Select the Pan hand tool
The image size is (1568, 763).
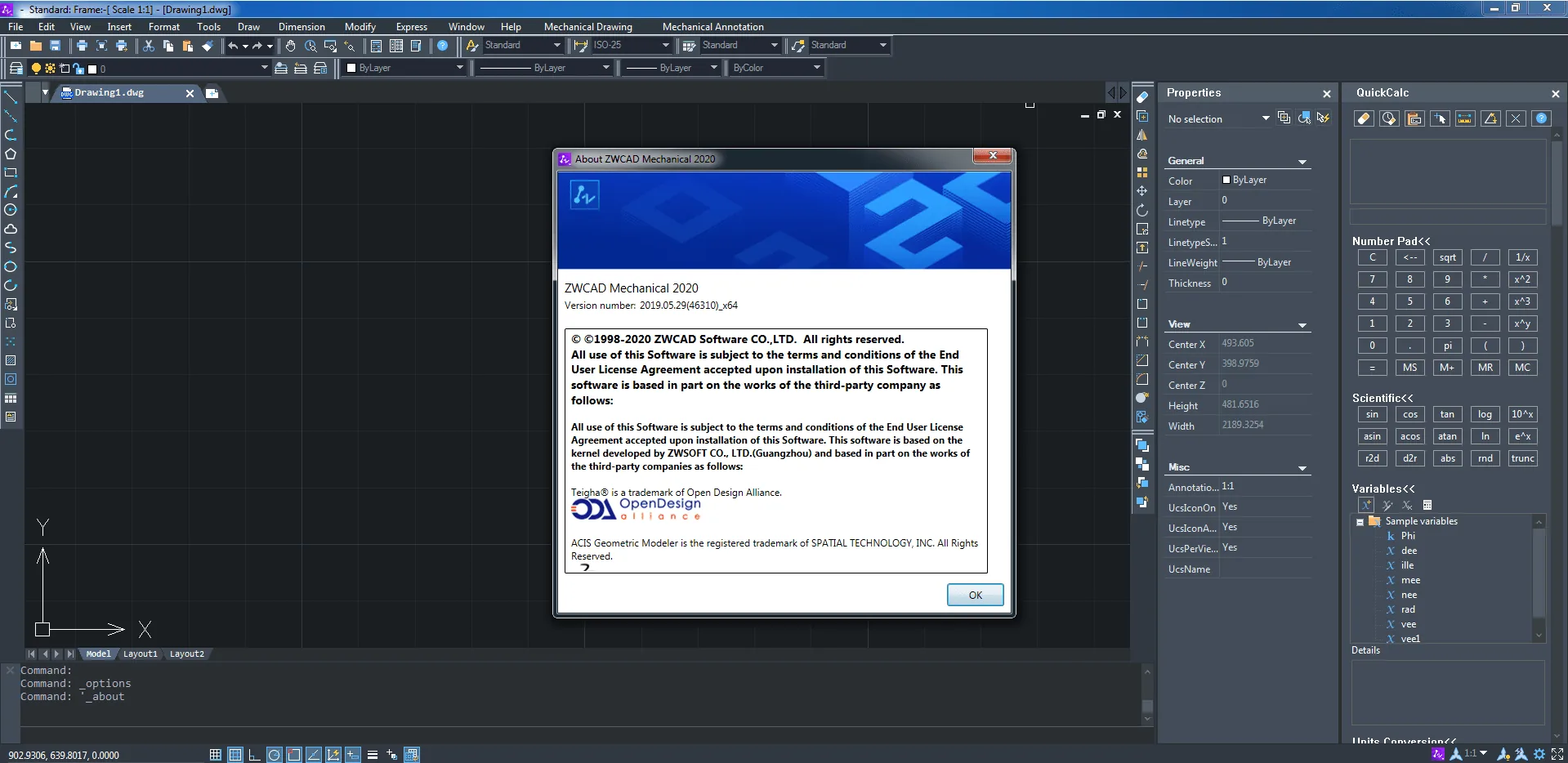click(290, 46)
